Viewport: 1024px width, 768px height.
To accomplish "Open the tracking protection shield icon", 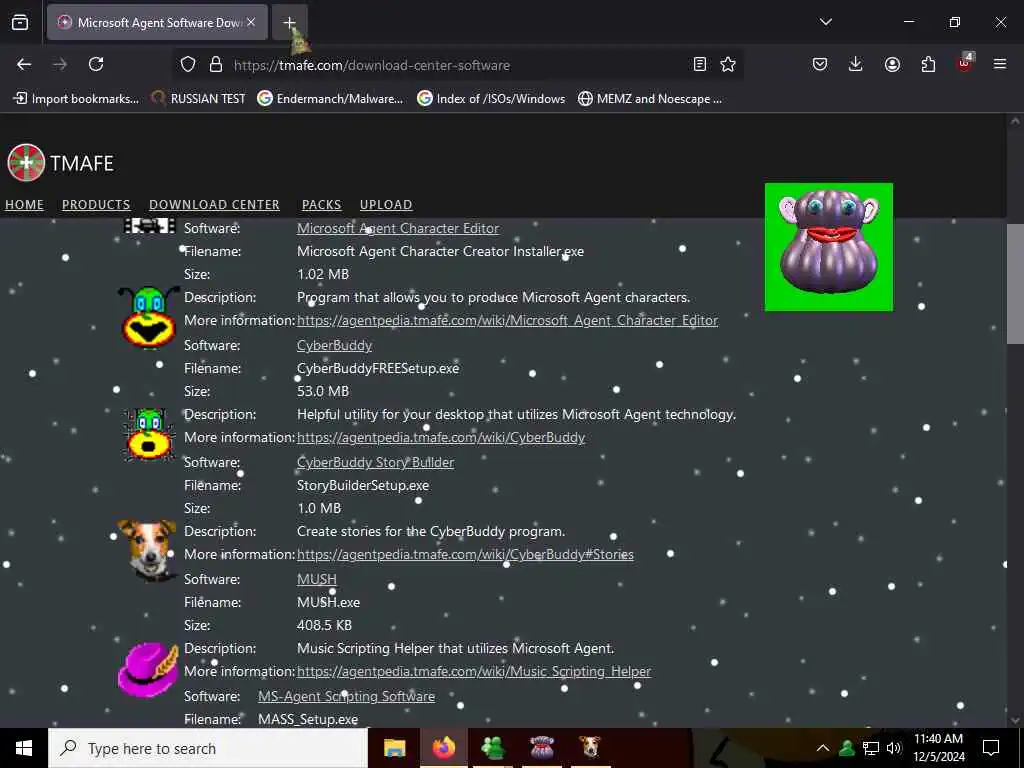I will [188, 64].
